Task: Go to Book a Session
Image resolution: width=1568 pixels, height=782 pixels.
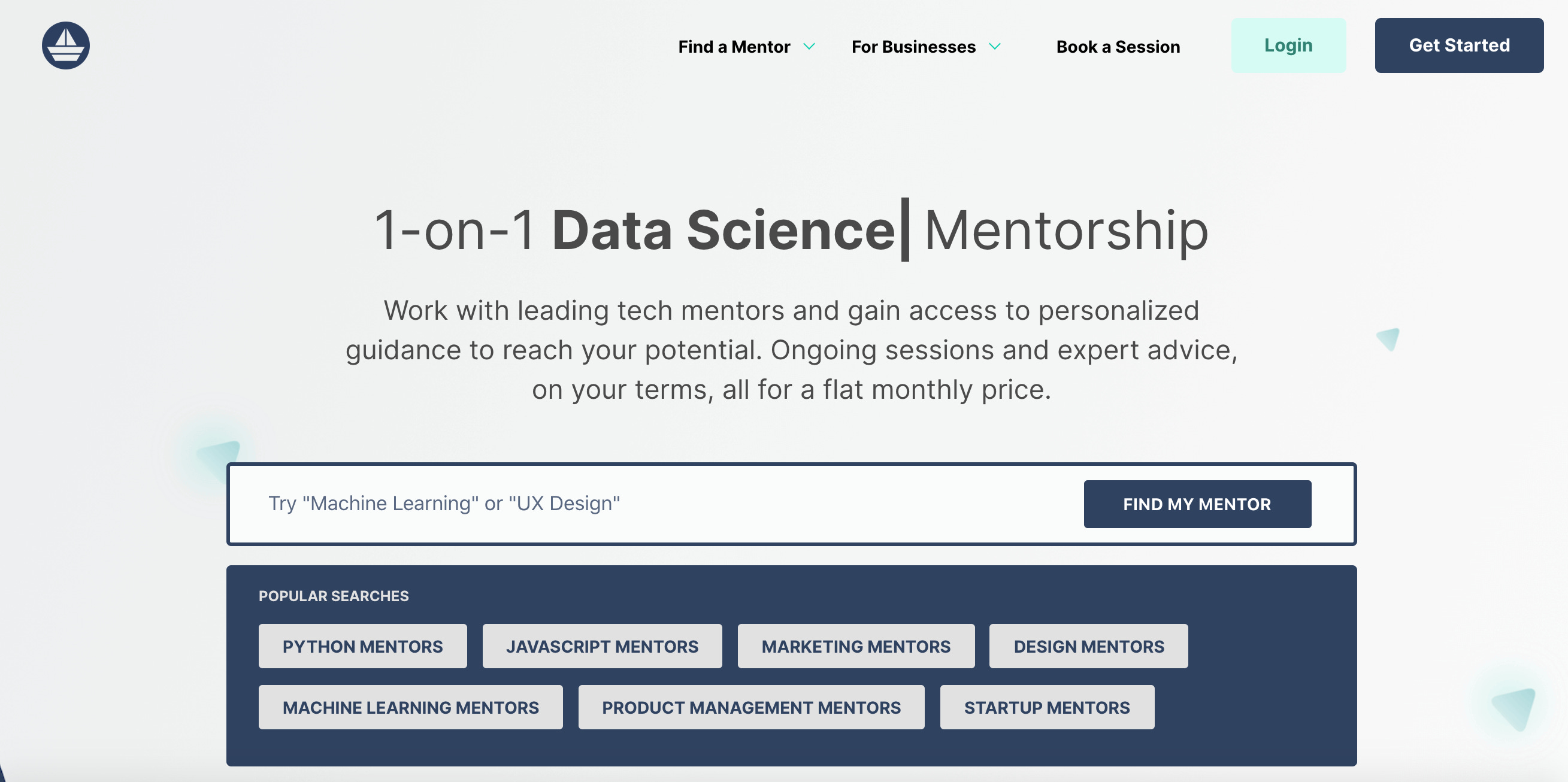Action: pos(1118,47)
